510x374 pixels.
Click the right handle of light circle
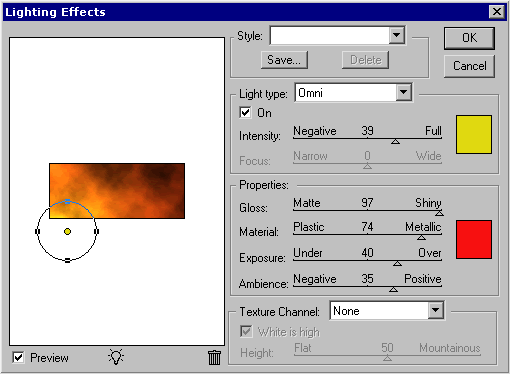97,231
